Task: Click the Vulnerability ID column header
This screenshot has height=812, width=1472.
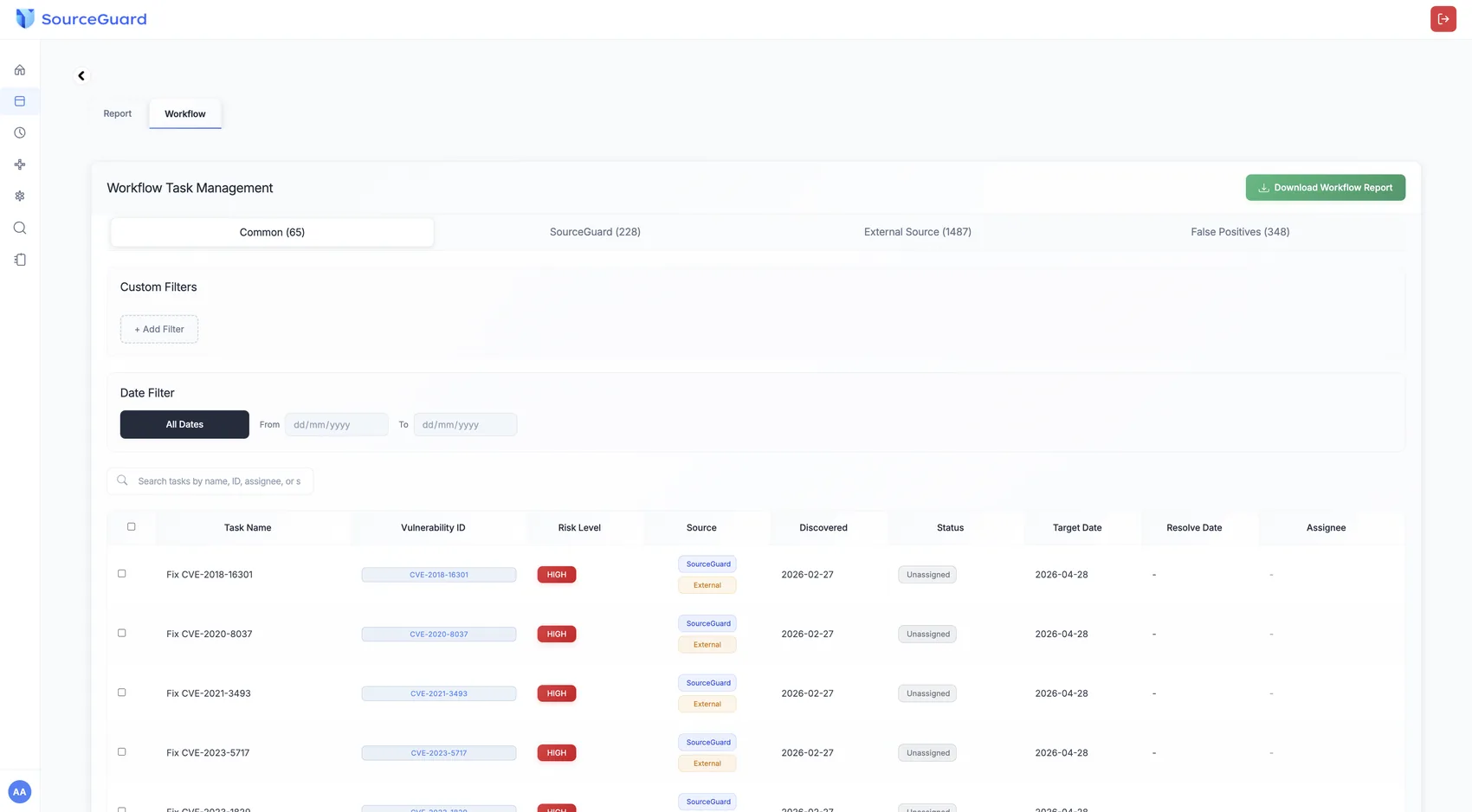Action: coord(433,528)
